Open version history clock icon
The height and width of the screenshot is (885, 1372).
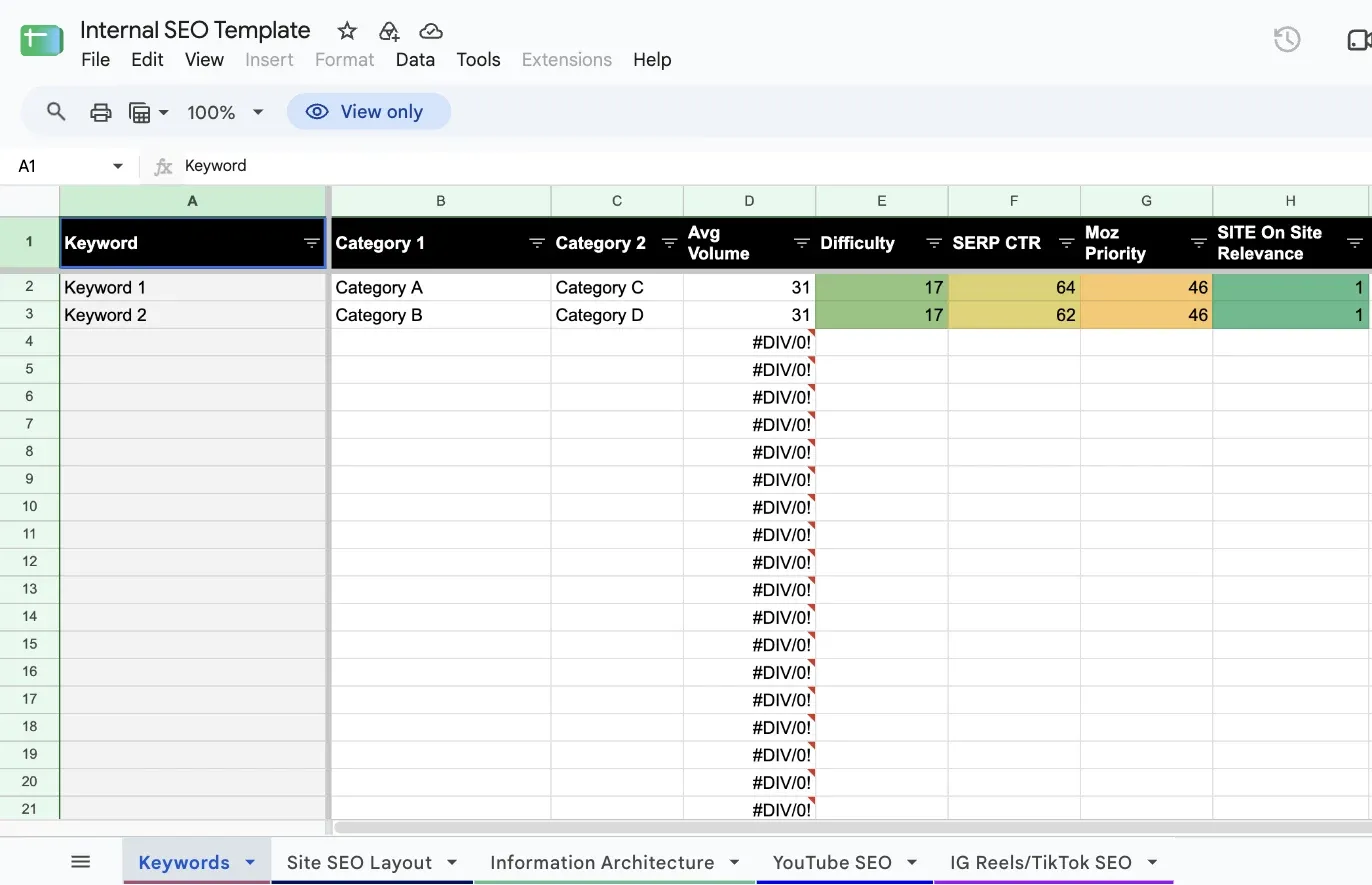pyautogui.click(x=1287, y=40)
